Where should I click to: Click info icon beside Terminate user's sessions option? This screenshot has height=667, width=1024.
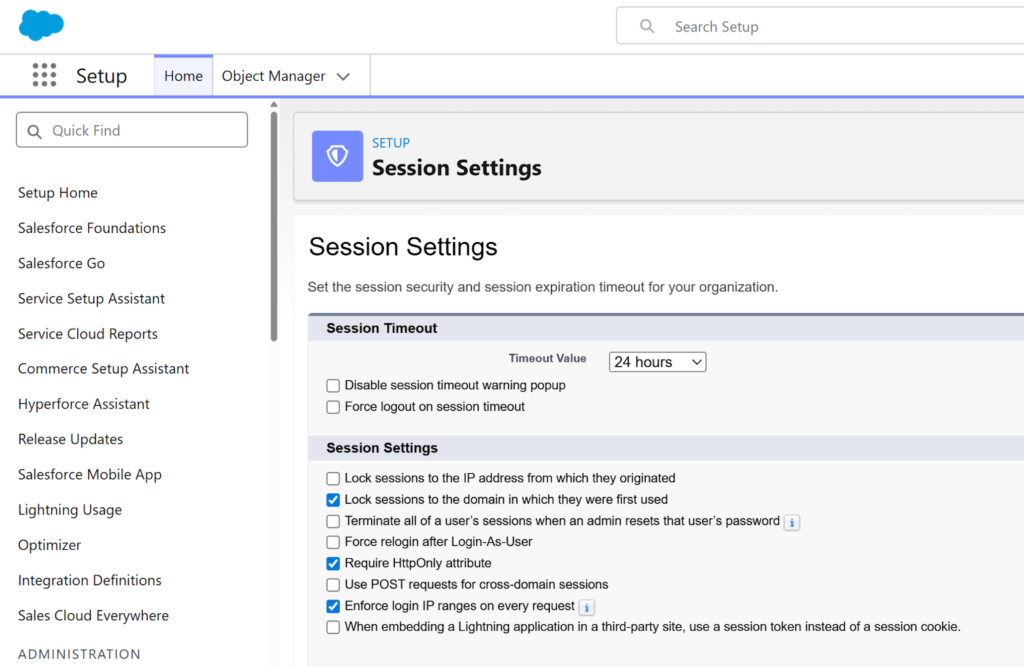791,522
